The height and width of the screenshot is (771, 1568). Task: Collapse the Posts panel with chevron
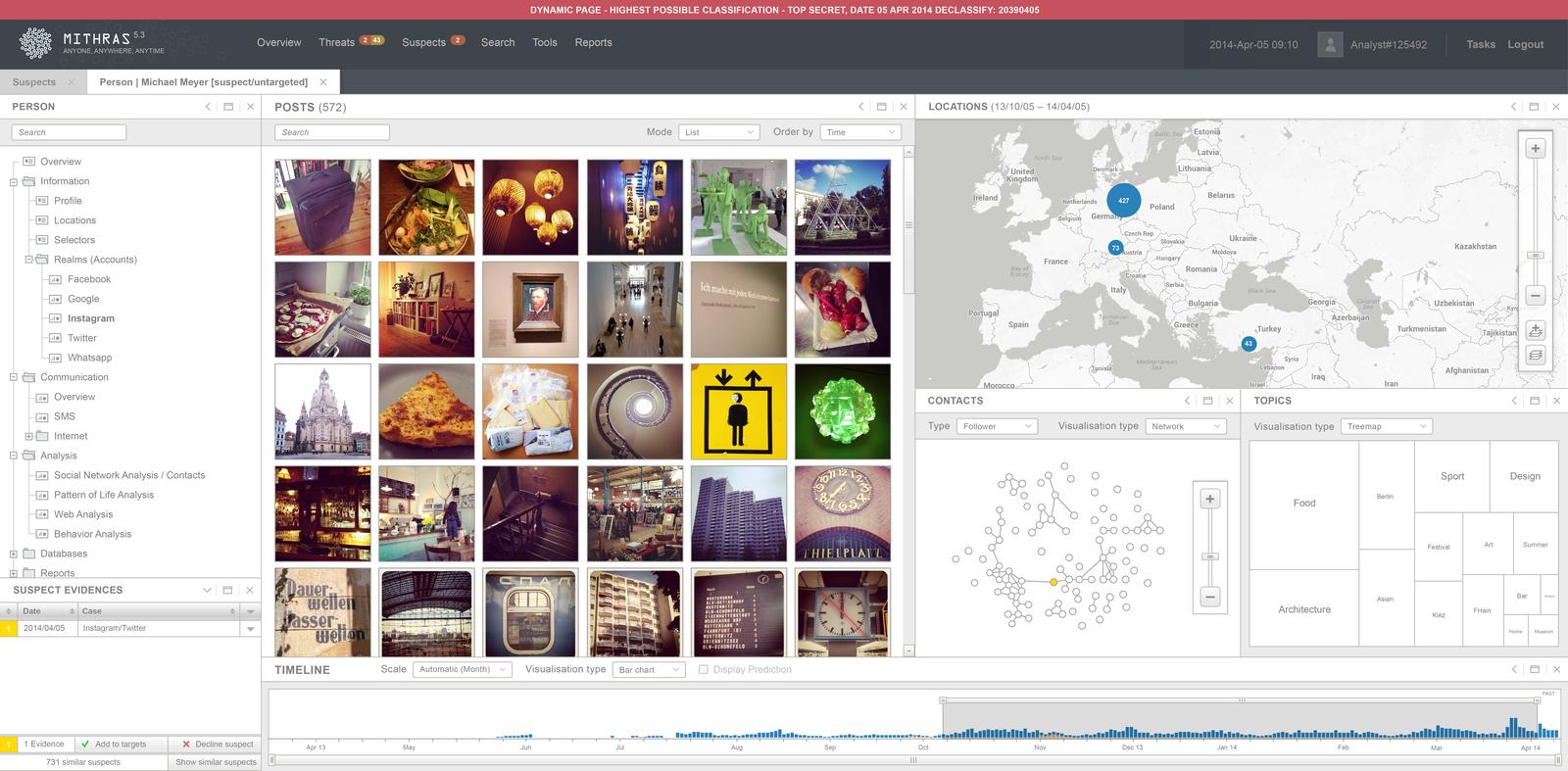coord(860,107)
